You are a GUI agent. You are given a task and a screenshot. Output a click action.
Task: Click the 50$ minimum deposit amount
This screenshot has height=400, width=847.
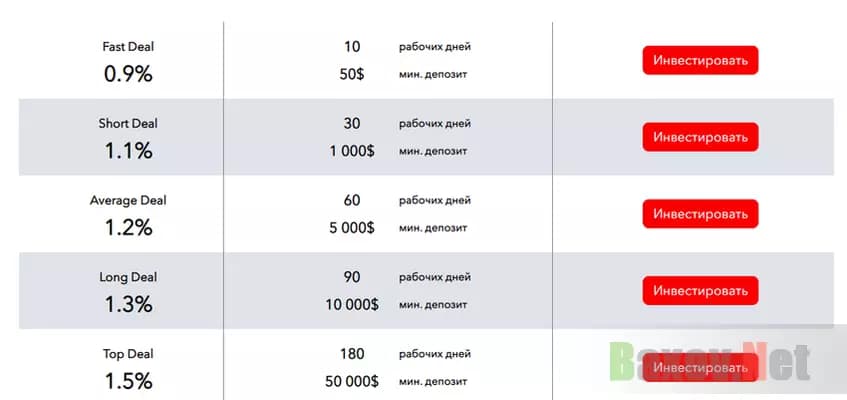click(x=351, y=74)
